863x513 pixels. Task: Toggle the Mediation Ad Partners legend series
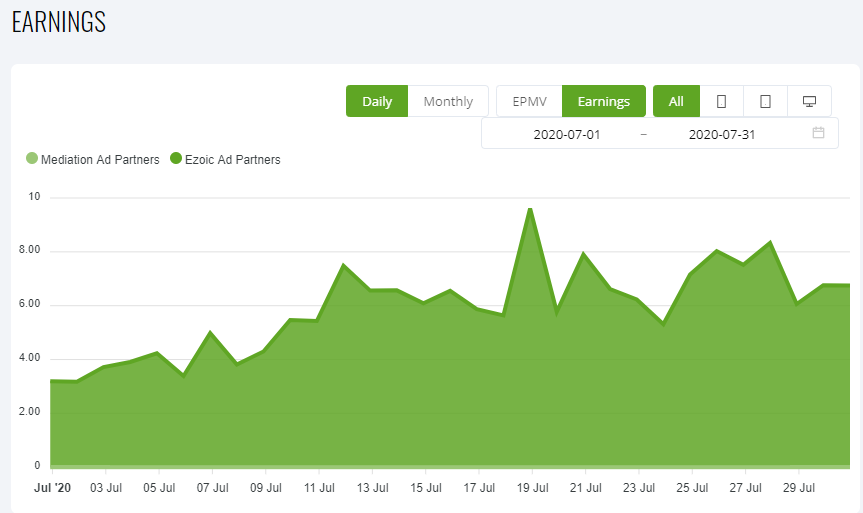[93, 159]
